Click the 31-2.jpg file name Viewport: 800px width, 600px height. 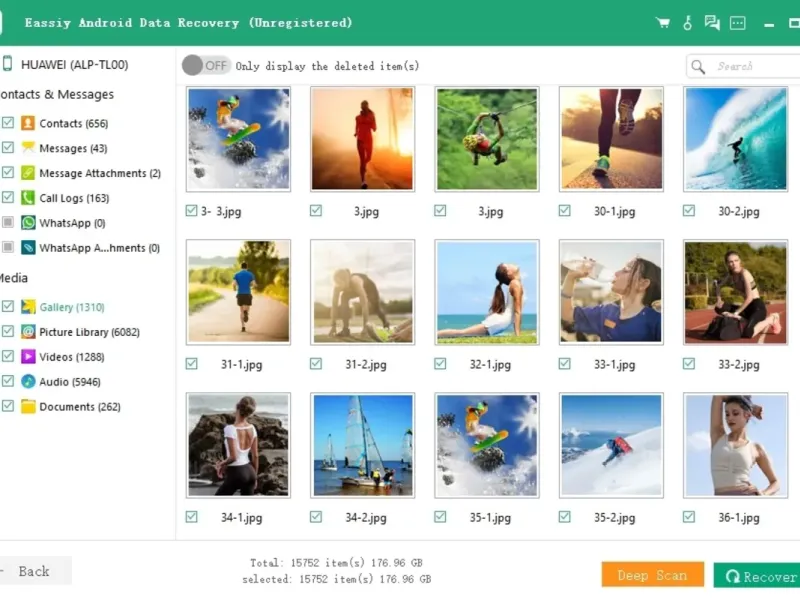point(366,365)
